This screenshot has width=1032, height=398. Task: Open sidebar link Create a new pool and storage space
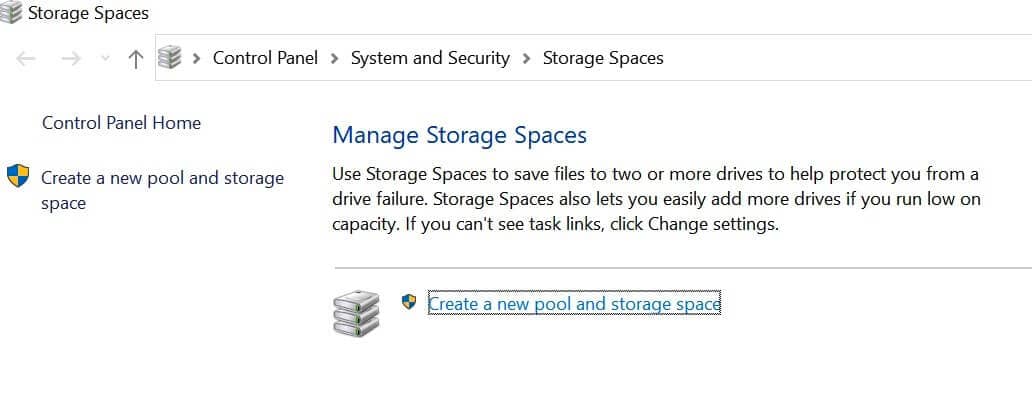(163, 190)
